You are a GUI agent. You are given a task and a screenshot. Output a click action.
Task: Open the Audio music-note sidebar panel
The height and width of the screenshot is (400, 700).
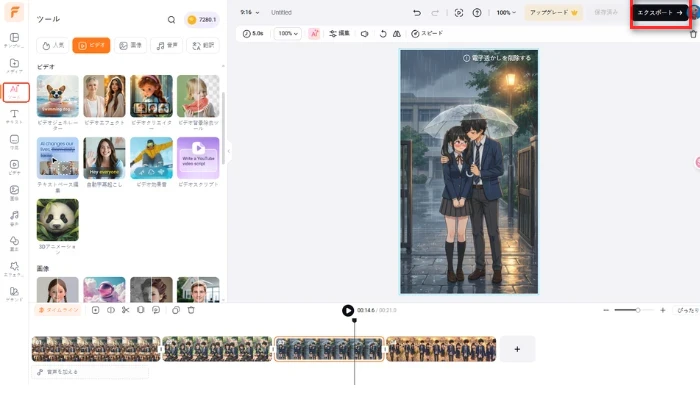tap(14, 218)
